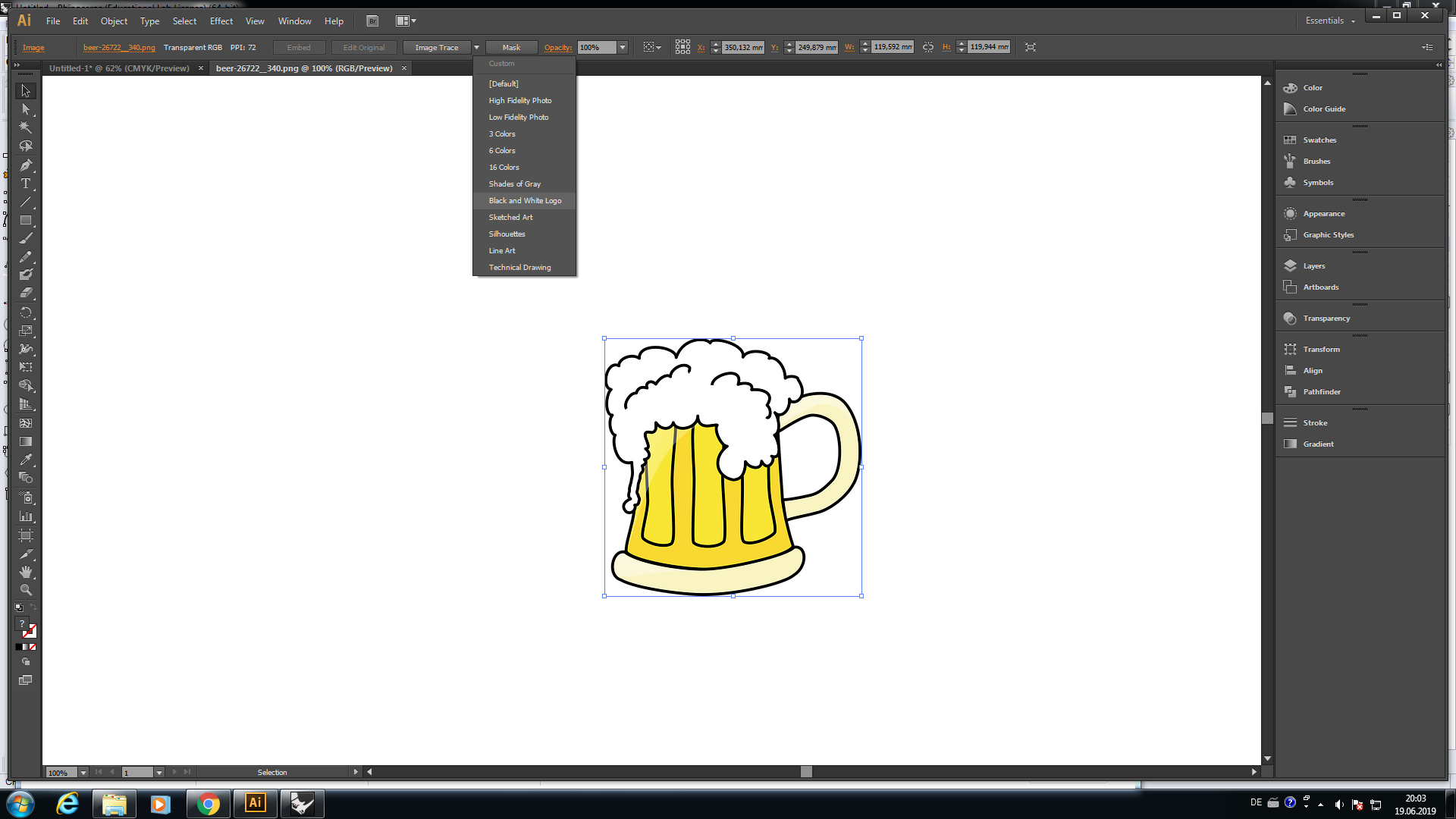The image size is (1456, 819).
Task: Click the Mask button
Action: tap(511, 47)
